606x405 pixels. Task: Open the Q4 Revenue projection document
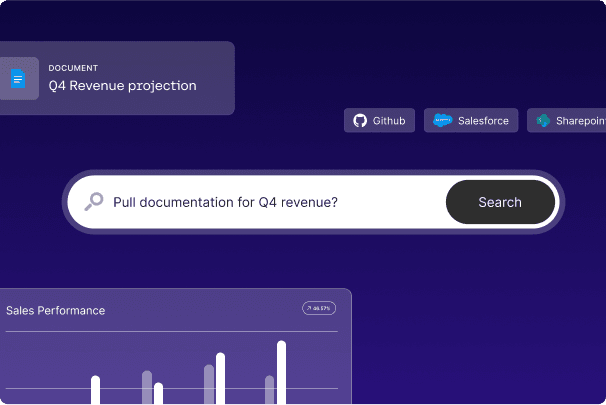(x=122, y=85)
